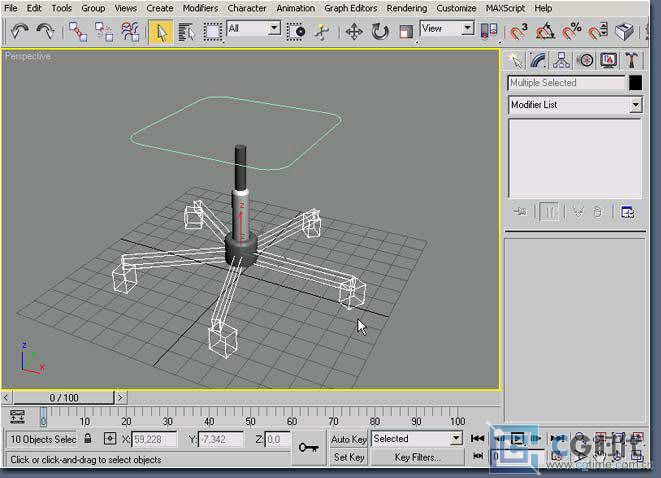Toggle Absolute/Offset transform type-in mode

click(x=110, y=439)
